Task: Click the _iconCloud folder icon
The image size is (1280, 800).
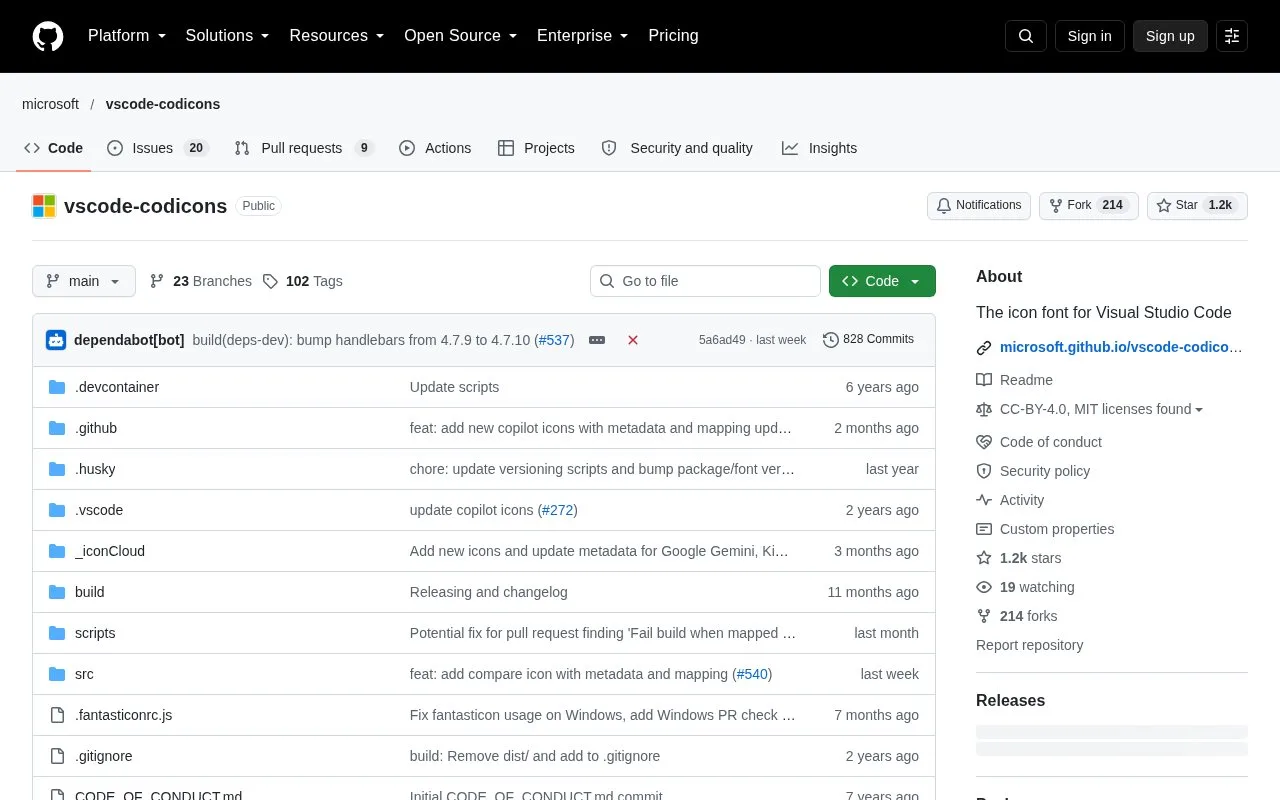Action: coord(57,551)
